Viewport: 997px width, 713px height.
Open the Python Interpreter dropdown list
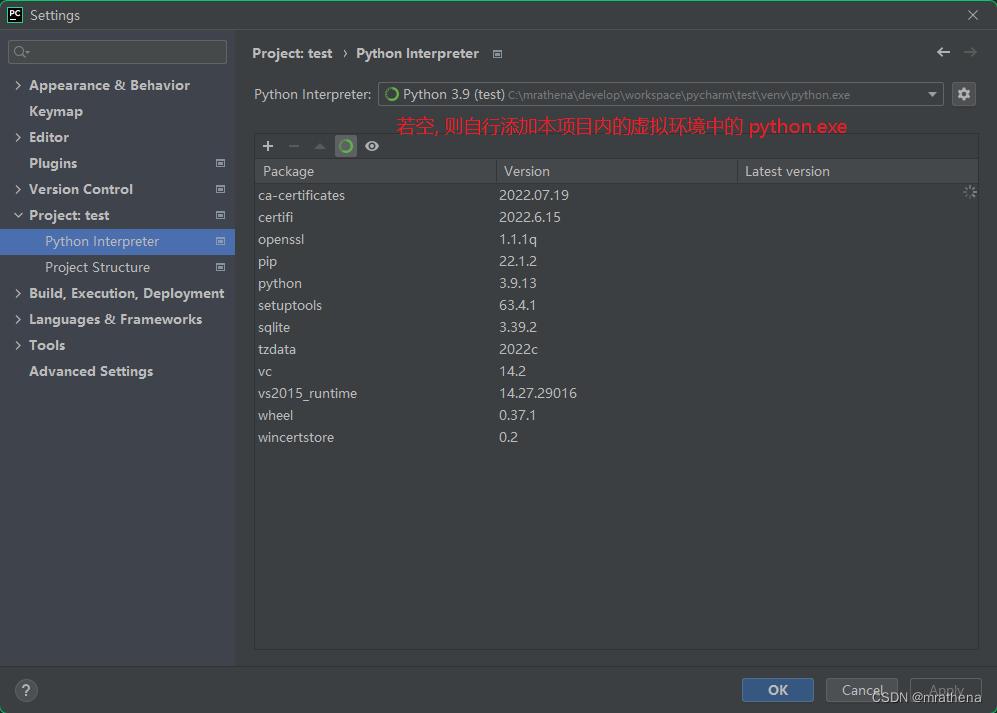coord(931,94)
